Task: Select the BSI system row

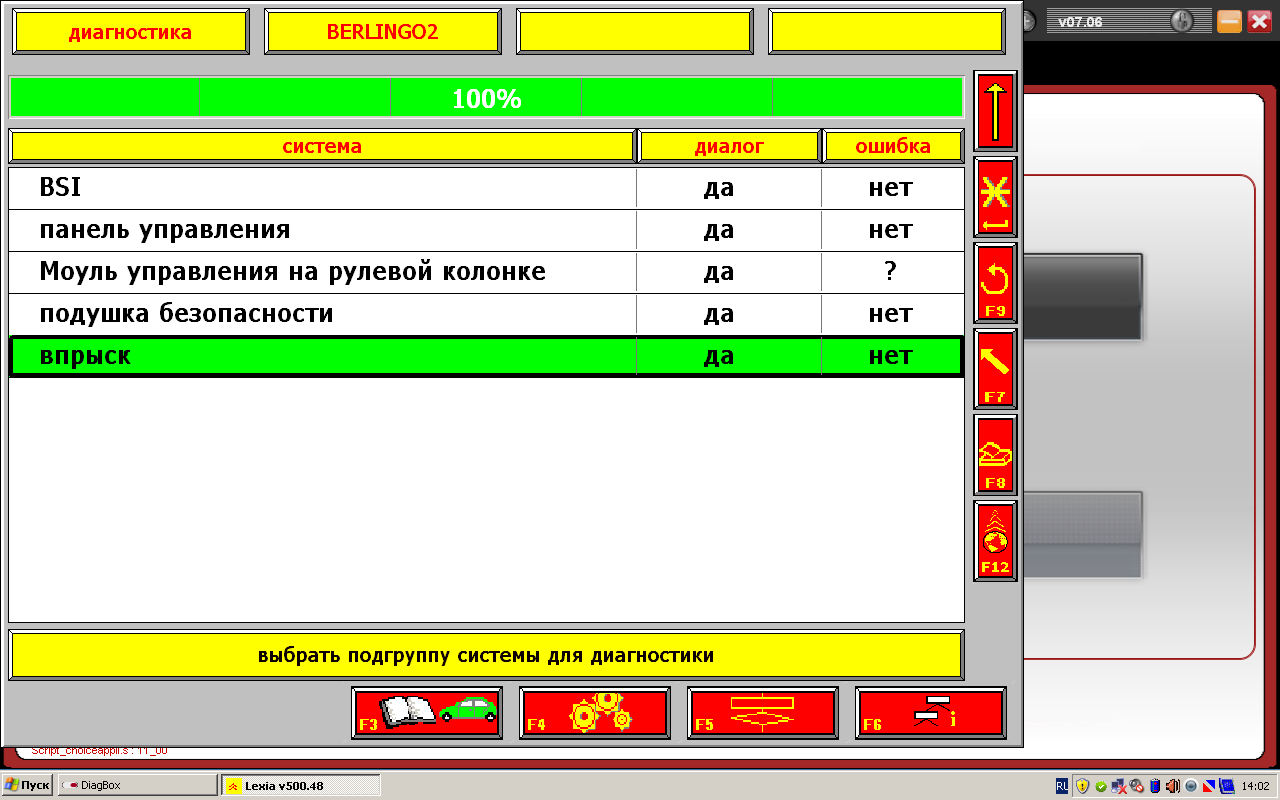Action: coord(322,188)
